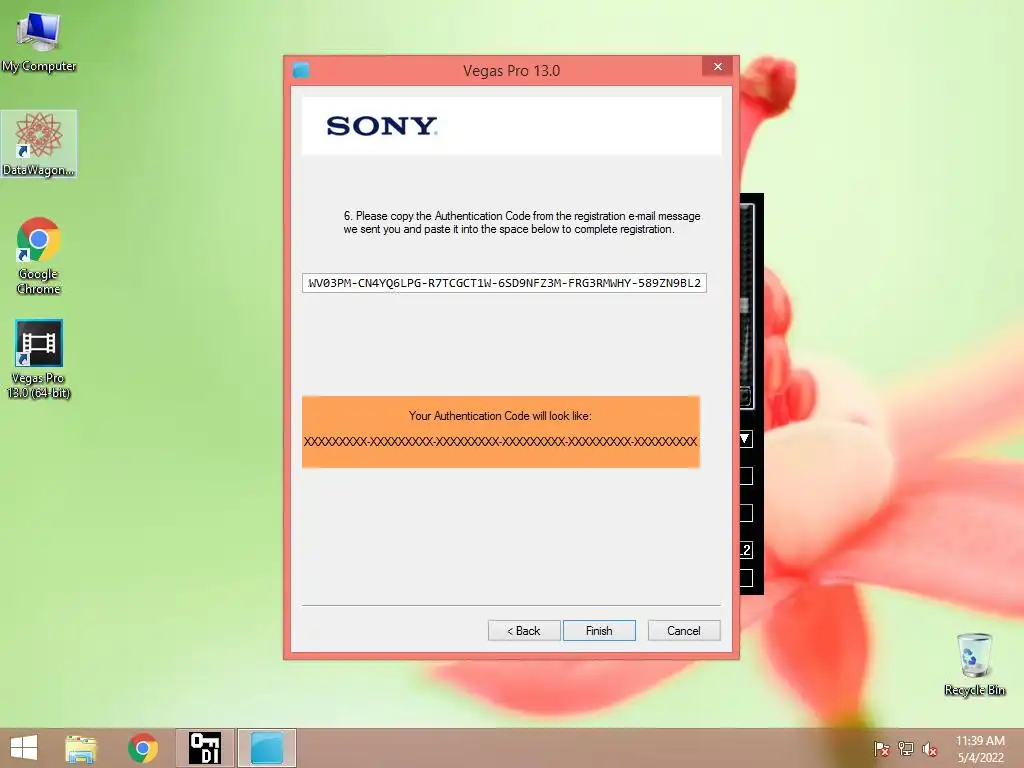Open the muted volume tray icon
The image size is (1024, 768).
929,748
